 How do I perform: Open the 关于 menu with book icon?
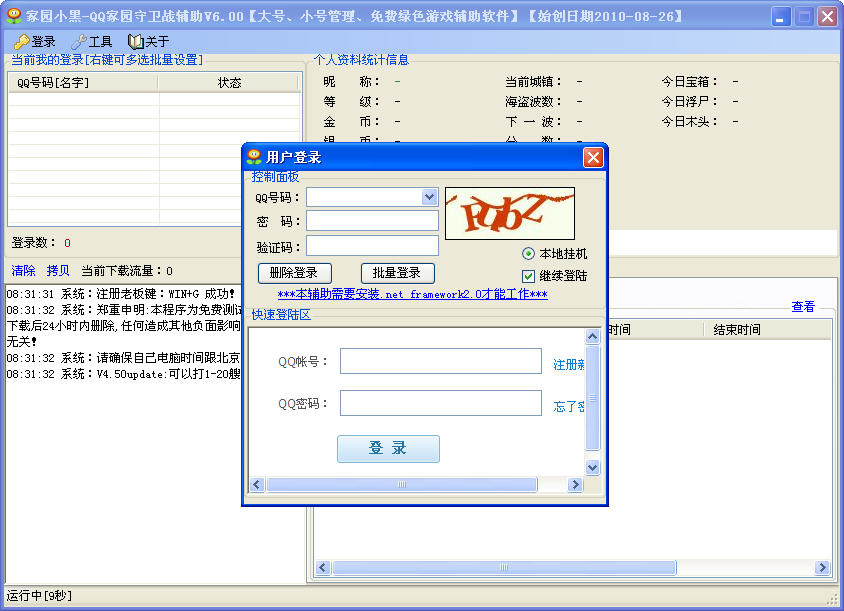[x=149, y=41]
